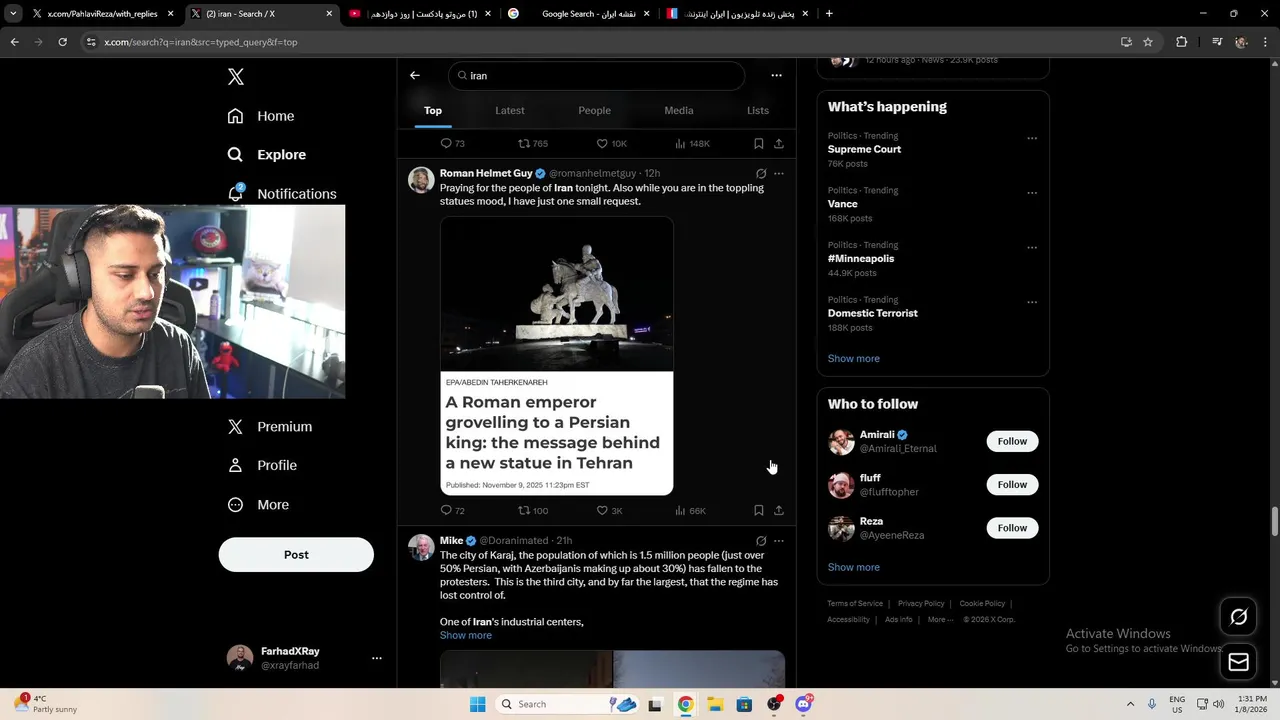Open Chrome from the taskbar
Image resolution: width=1280 pixels, height=720 pixels.
(x=685, y=704)
